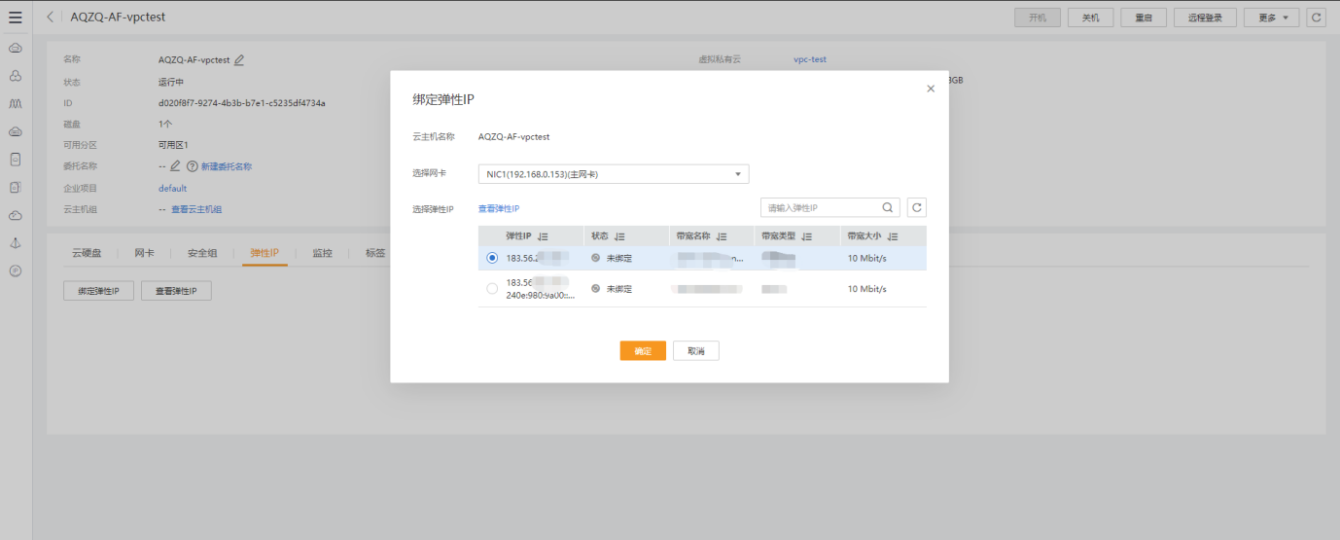Screen dimensions: 1340x540
Task: Select the second elastic IP radio button
Action: coord(491,289)
